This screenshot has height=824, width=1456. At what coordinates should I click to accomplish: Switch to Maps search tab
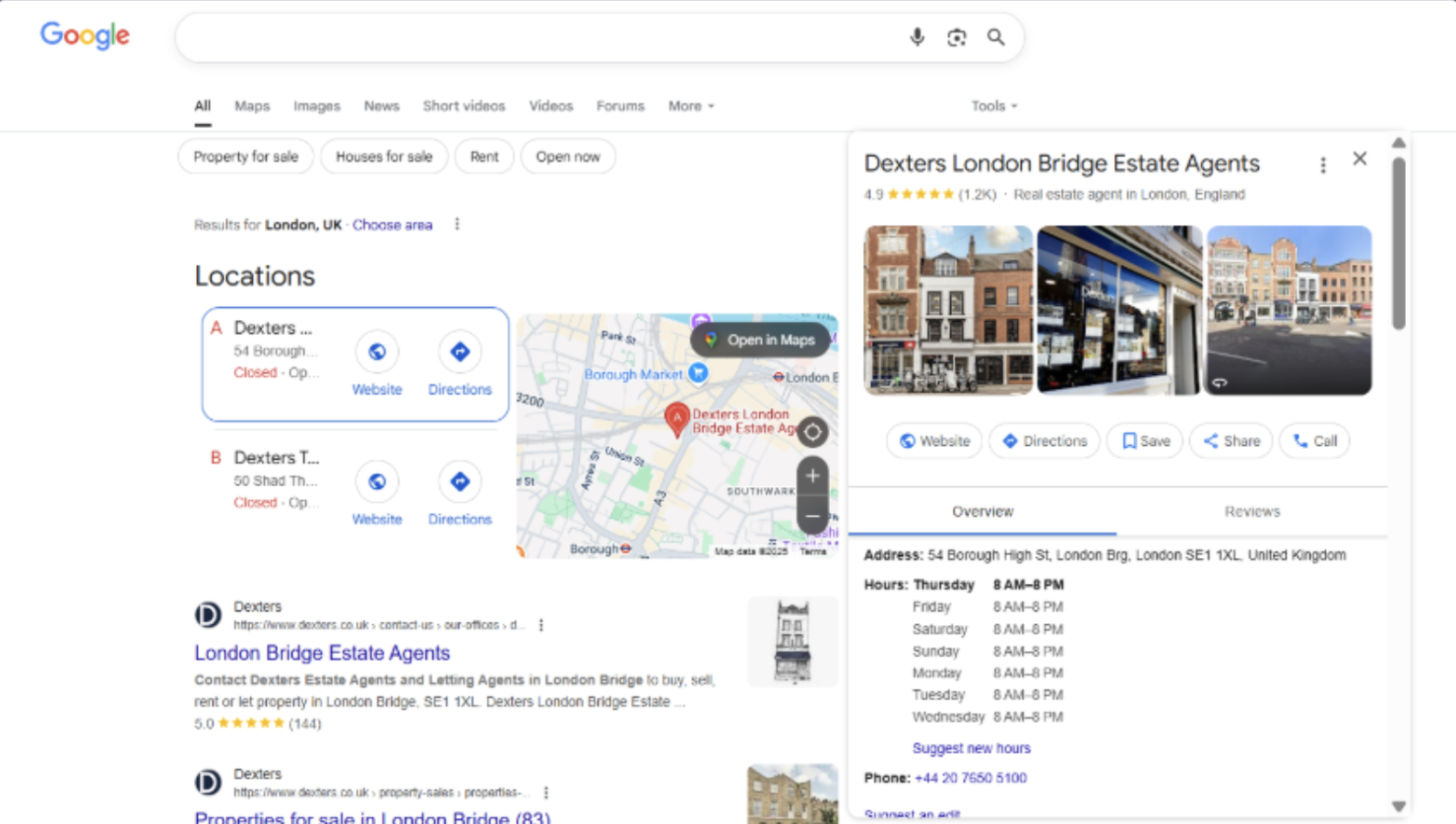[252, 105]
